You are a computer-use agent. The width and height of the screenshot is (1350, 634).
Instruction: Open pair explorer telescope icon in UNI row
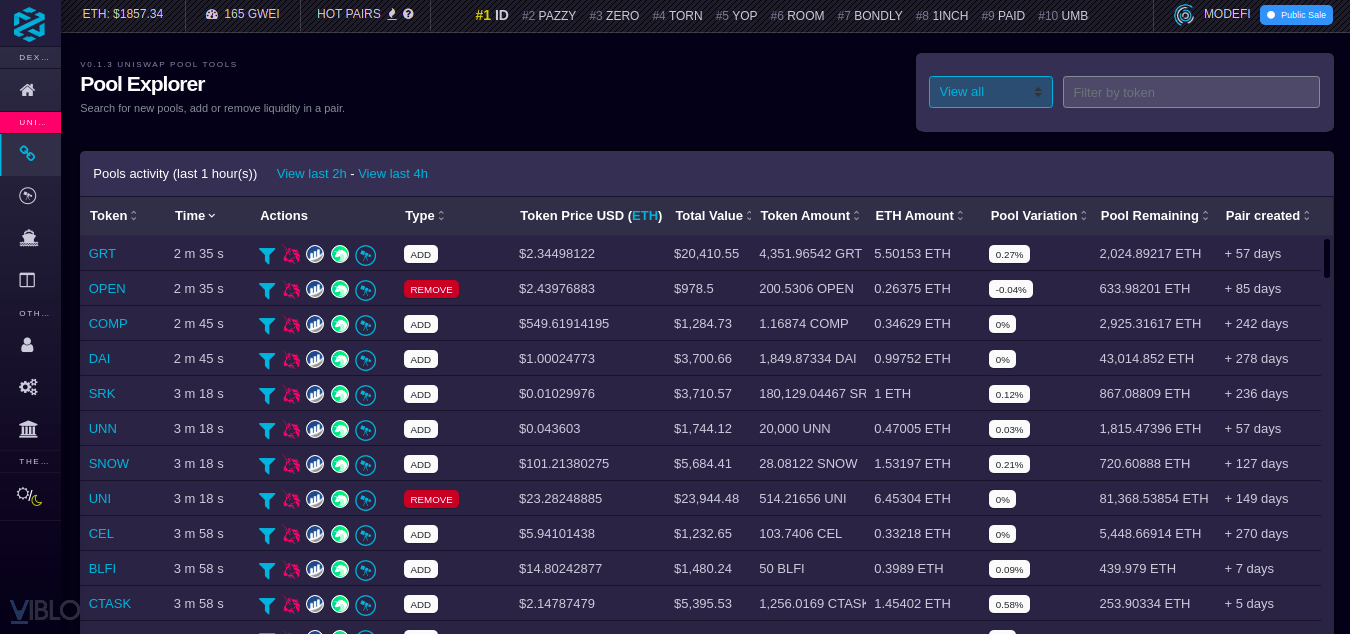366,500
